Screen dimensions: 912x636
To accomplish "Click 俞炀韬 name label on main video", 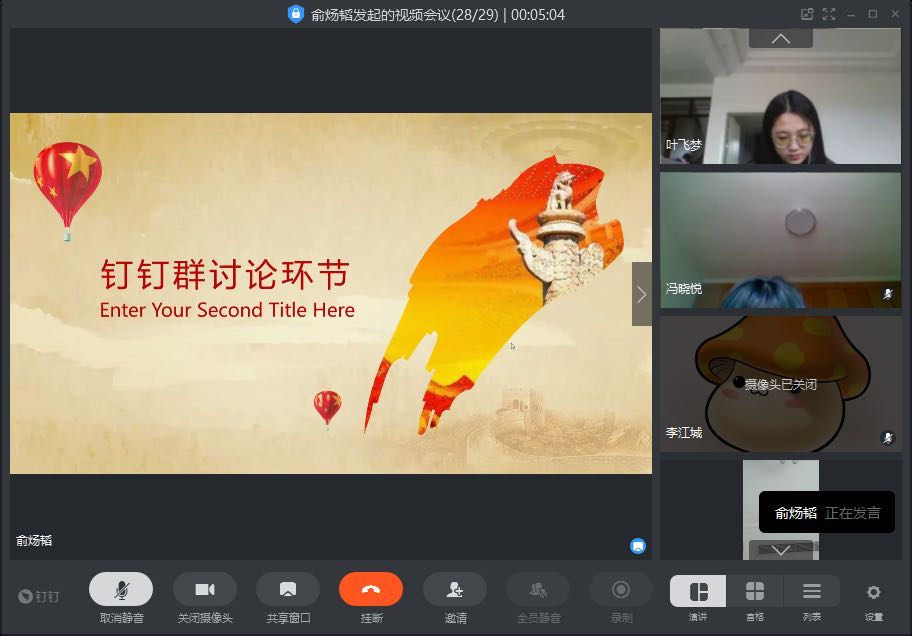I will (x=34, y=541).
